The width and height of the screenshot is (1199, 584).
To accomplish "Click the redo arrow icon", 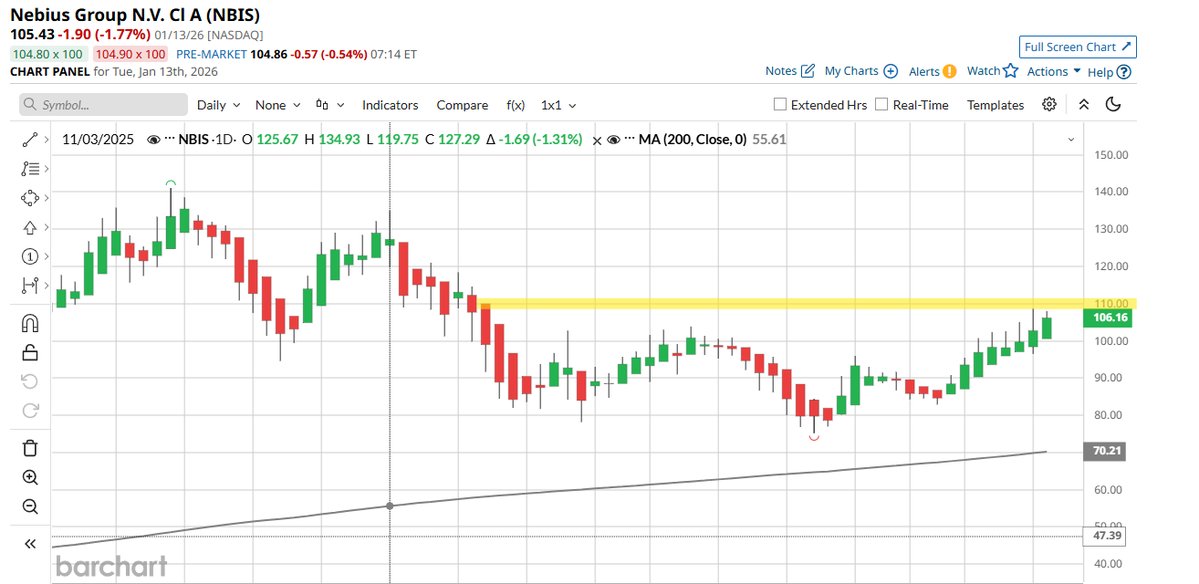I will point(30,410).
